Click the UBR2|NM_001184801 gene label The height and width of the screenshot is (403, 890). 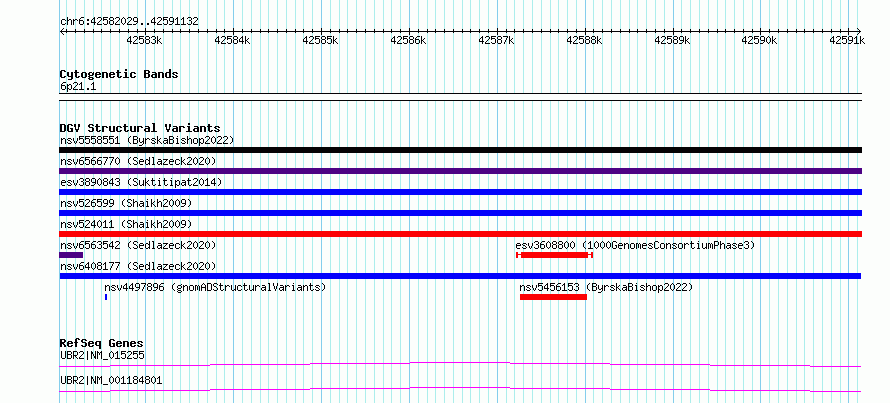point(111,380)
